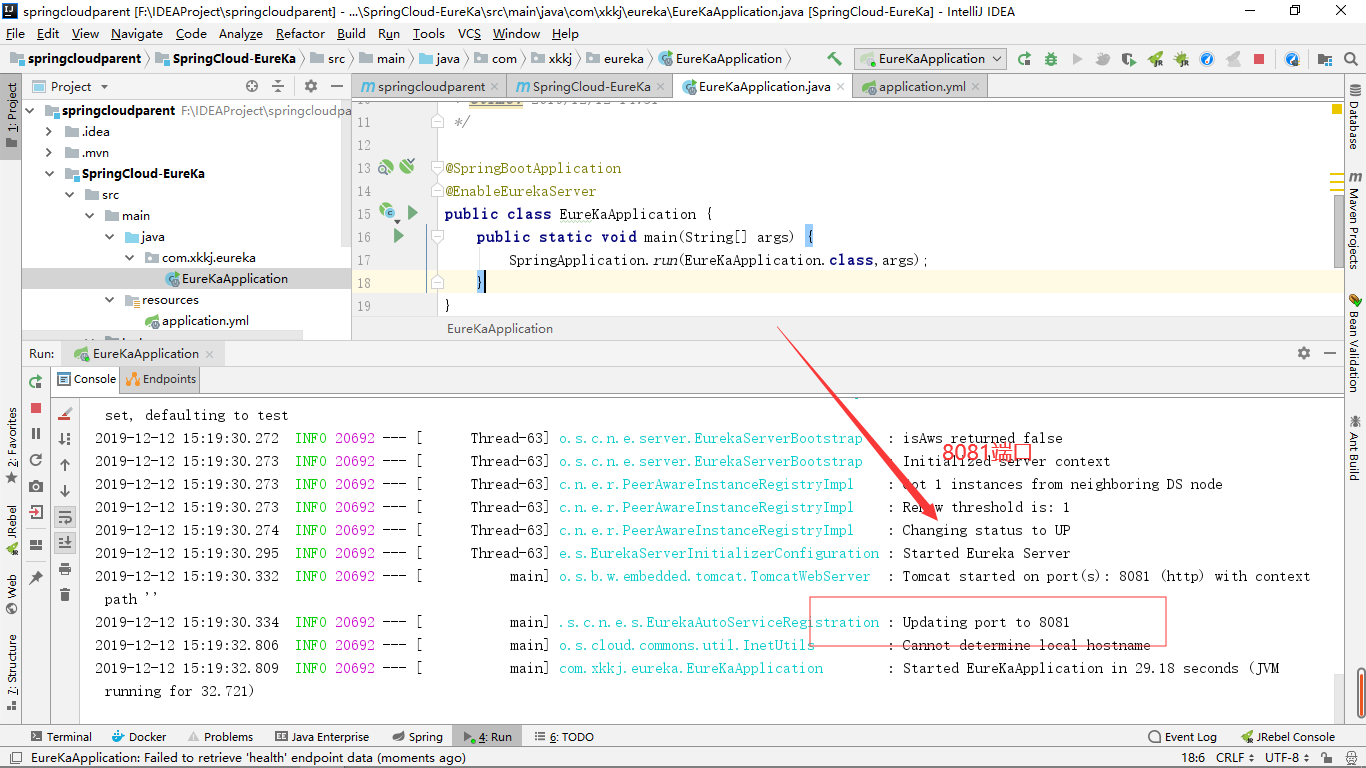Image resolution: width=1366 pixels, height=768 pixels.
Task: Switch to the Console tab
Action: pyautogui.click(x=86, y=379)
